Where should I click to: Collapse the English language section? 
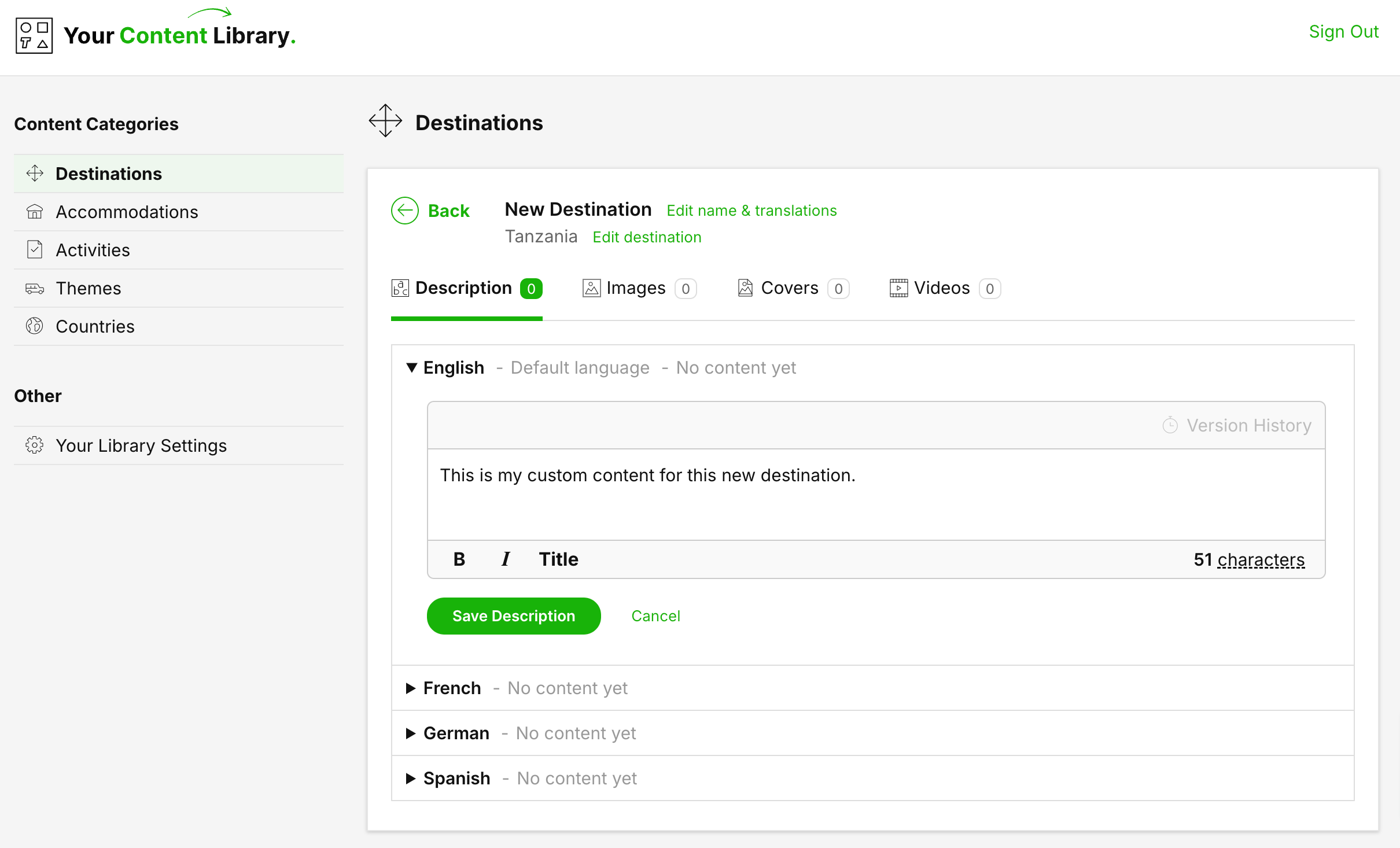[411, 368]
